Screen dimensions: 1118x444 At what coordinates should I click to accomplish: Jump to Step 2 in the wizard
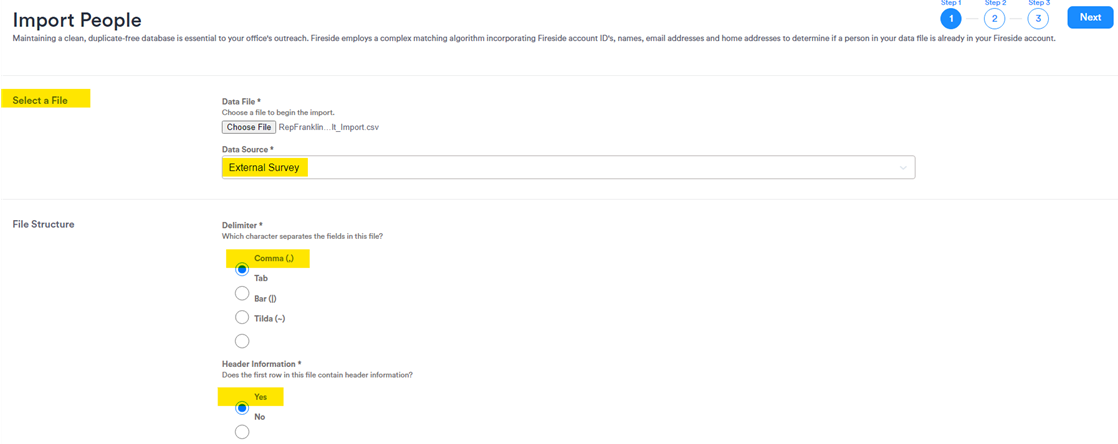tap(995, 18)
